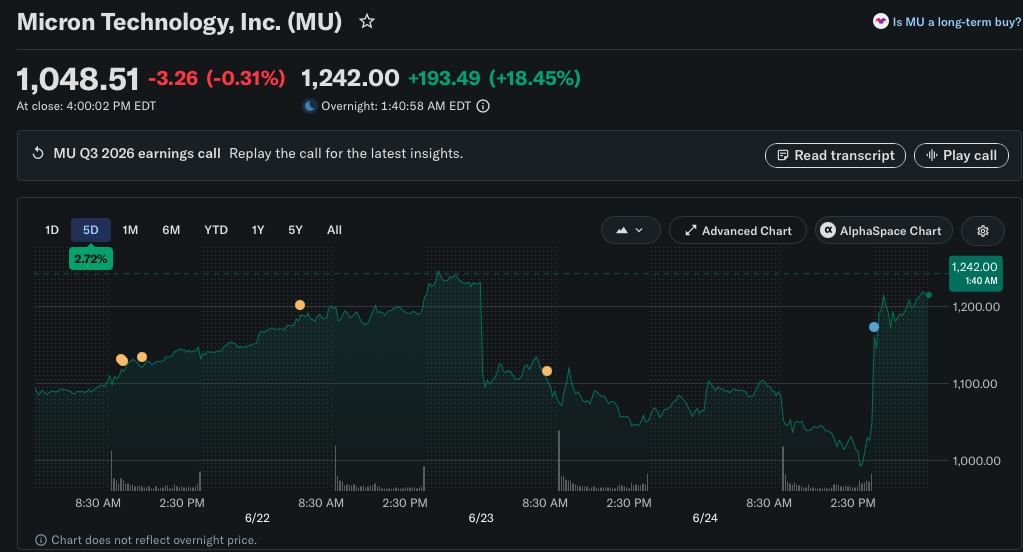Open the chart type dropdown

(x=630, y=230)
